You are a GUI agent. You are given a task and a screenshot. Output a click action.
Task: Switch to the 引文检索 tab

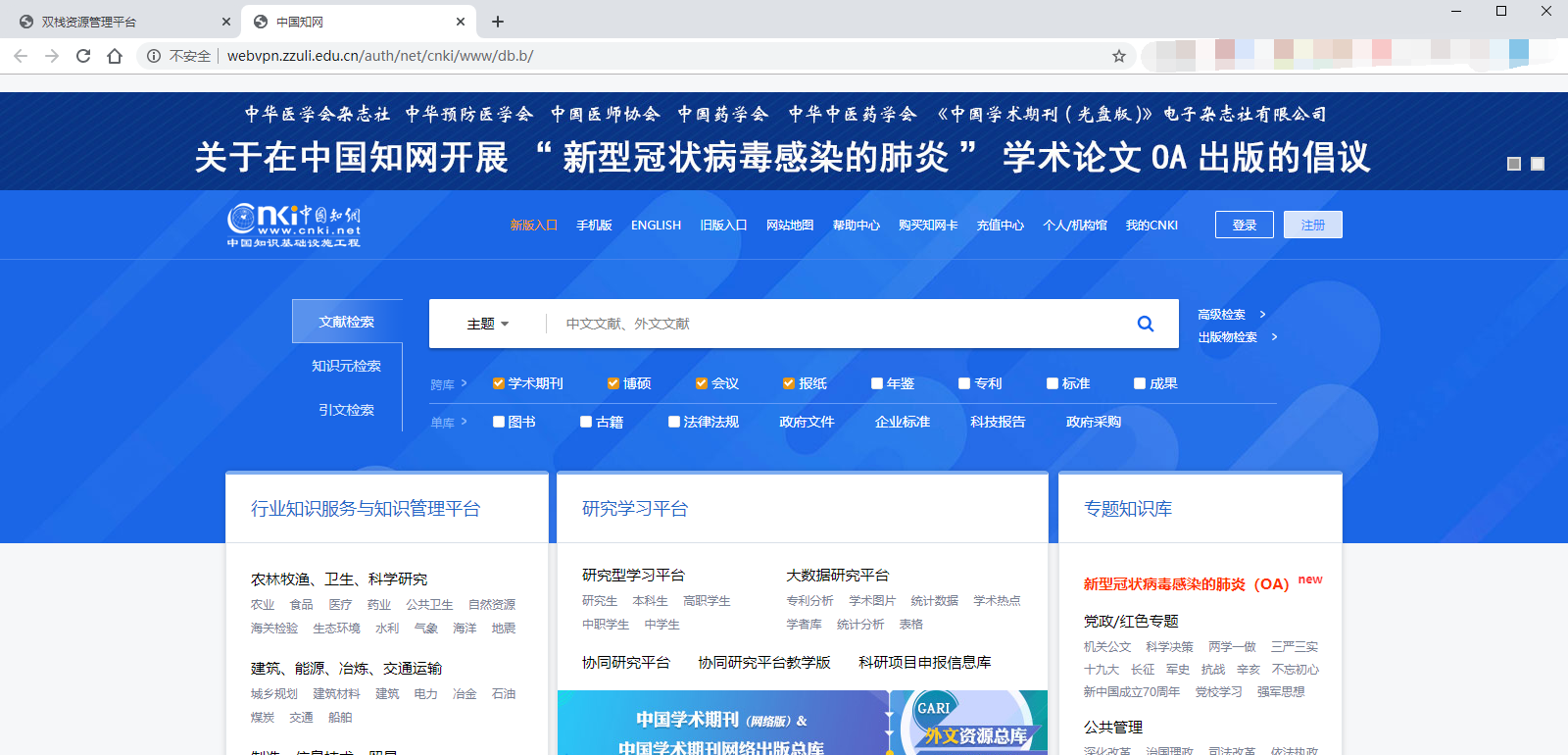347,410
